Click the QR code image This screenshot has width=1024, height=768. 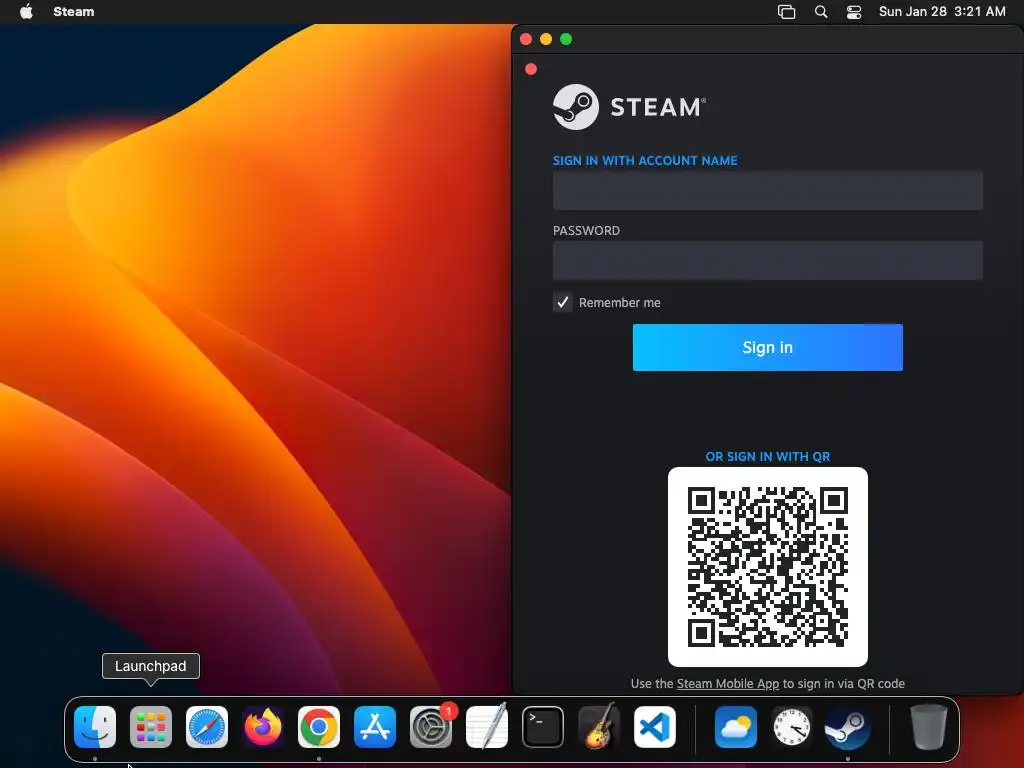(x=767, y=567)
